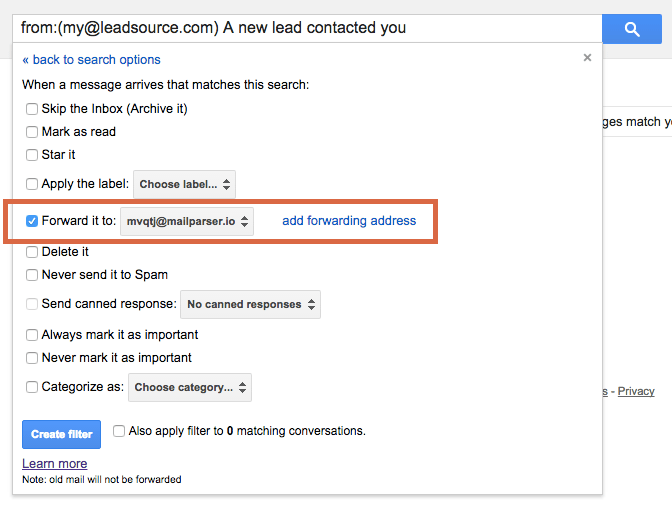Click in the search query field
672x510 pixels.
tap(300, 28)
